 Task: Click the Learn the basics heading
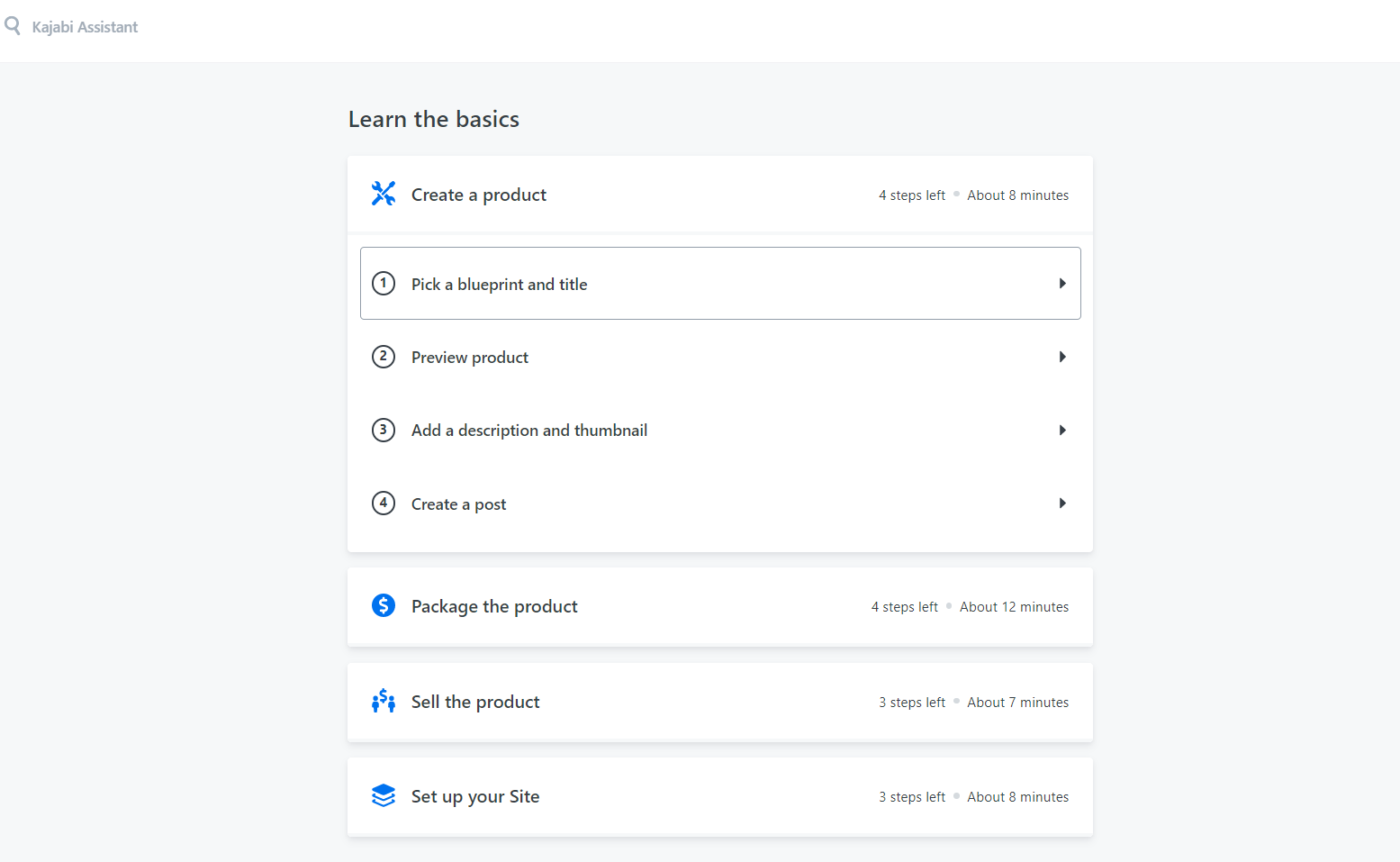(x=434, y=119)
